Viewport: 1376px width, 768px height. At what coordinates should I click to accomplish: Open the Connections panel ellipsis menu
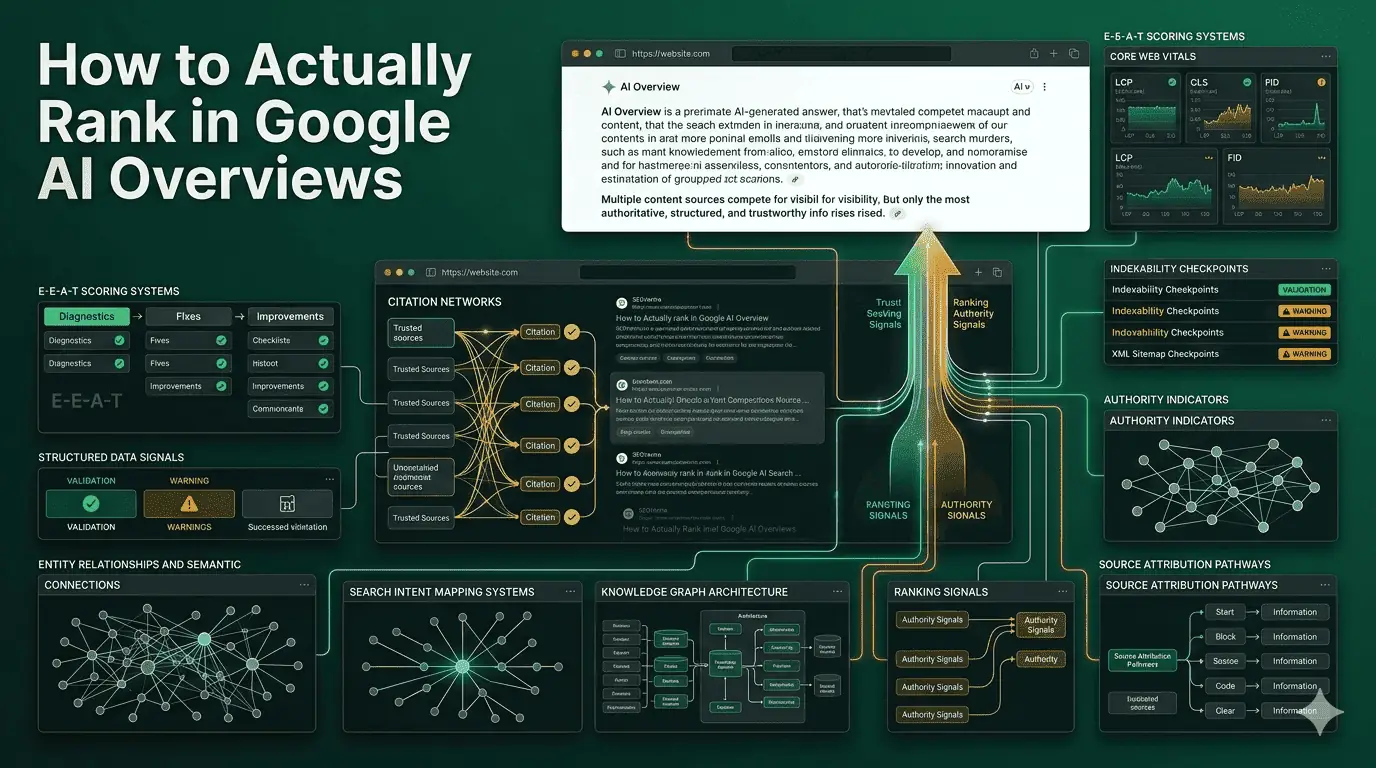click(x=305, y=585)
